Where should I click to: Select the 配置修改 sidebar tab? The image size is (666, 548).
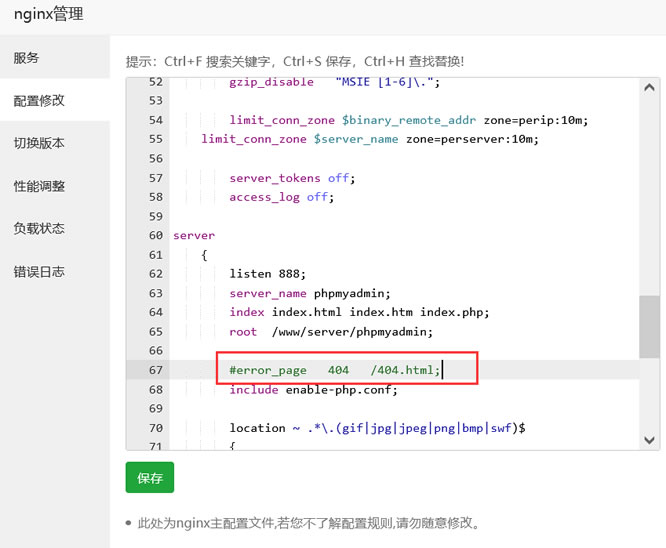pyautogui.click(x=39, y=101)
